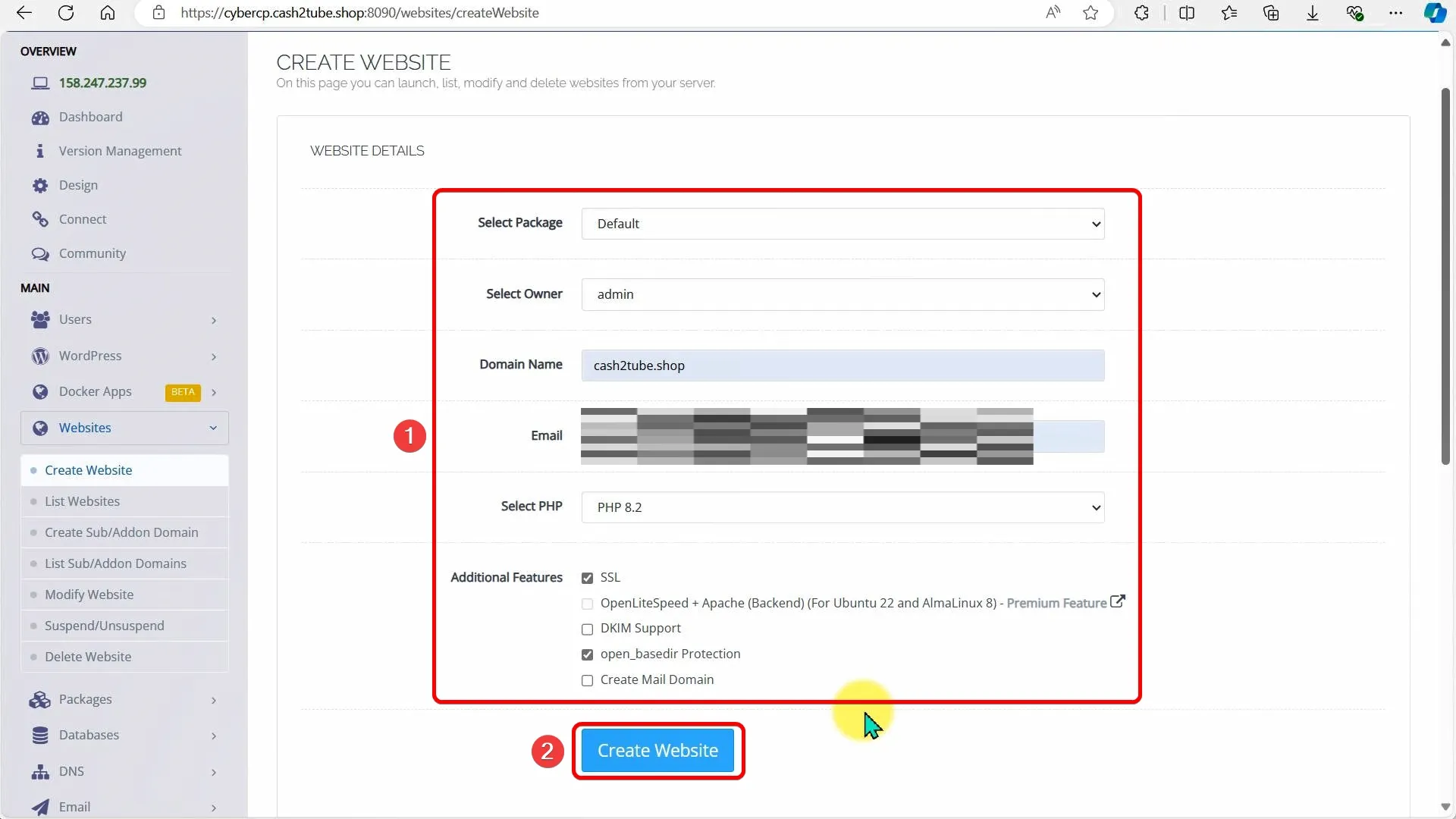Image resolution: width=1456 pixels, height=819 pixels.
Task: Click the Design gear icon
Action: coord(40,186)
